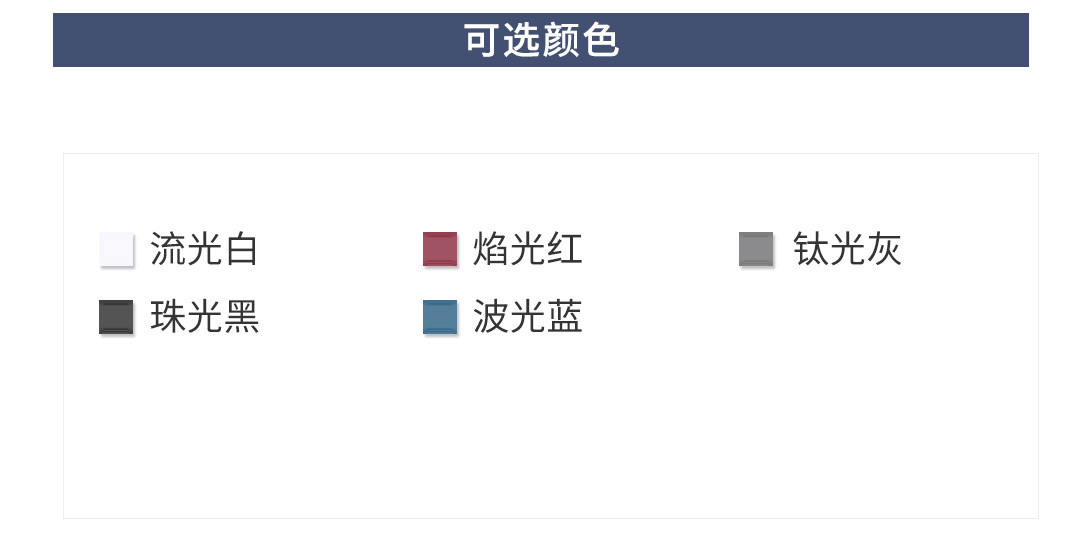This screenshot has width=1080, height=560.
Task: Tap the dark charcoal square icon
Action: point(116,317)
